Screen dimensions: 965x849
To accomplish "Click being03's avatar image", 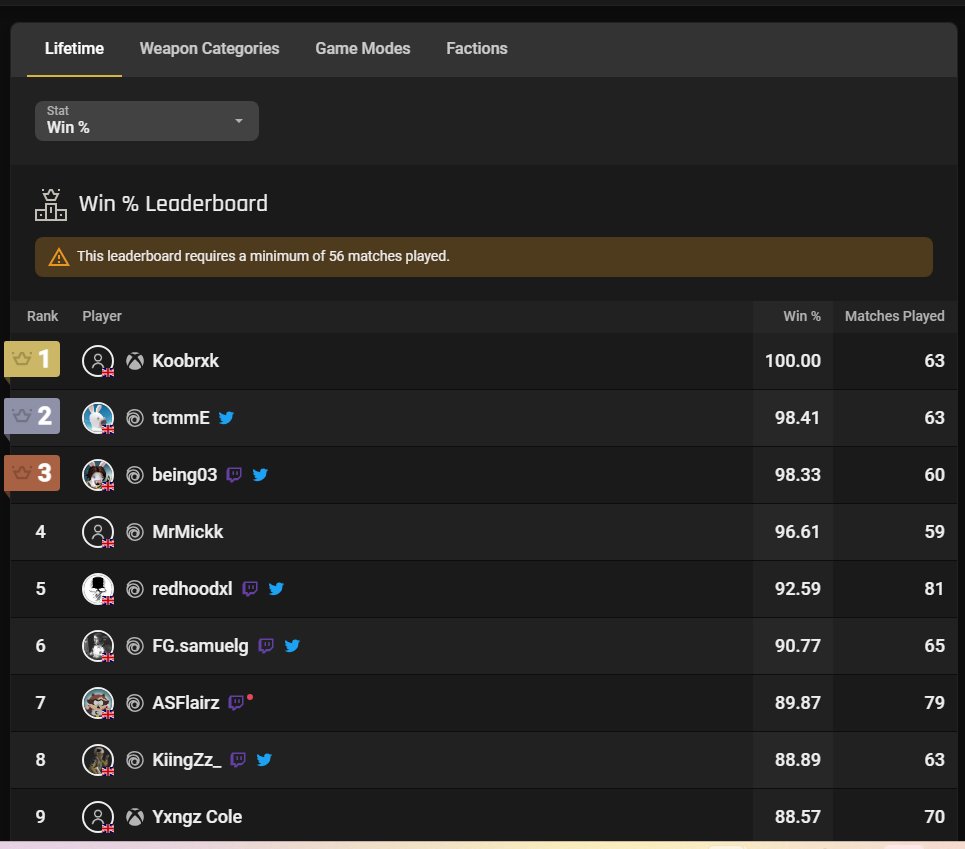I will 98,475.
